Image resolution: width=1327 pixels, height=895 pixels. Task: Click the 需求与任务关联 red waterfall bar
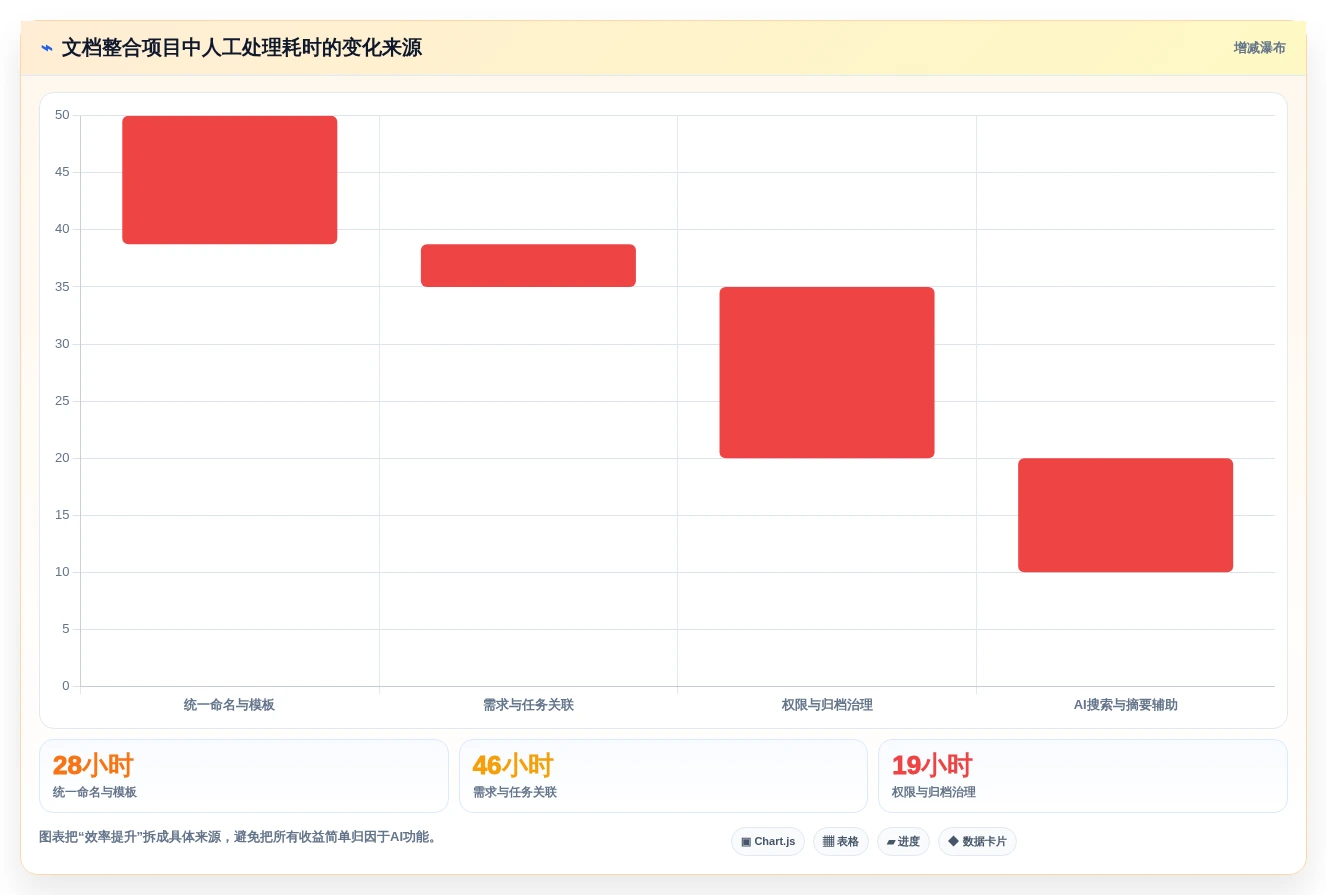click(528, 266)
